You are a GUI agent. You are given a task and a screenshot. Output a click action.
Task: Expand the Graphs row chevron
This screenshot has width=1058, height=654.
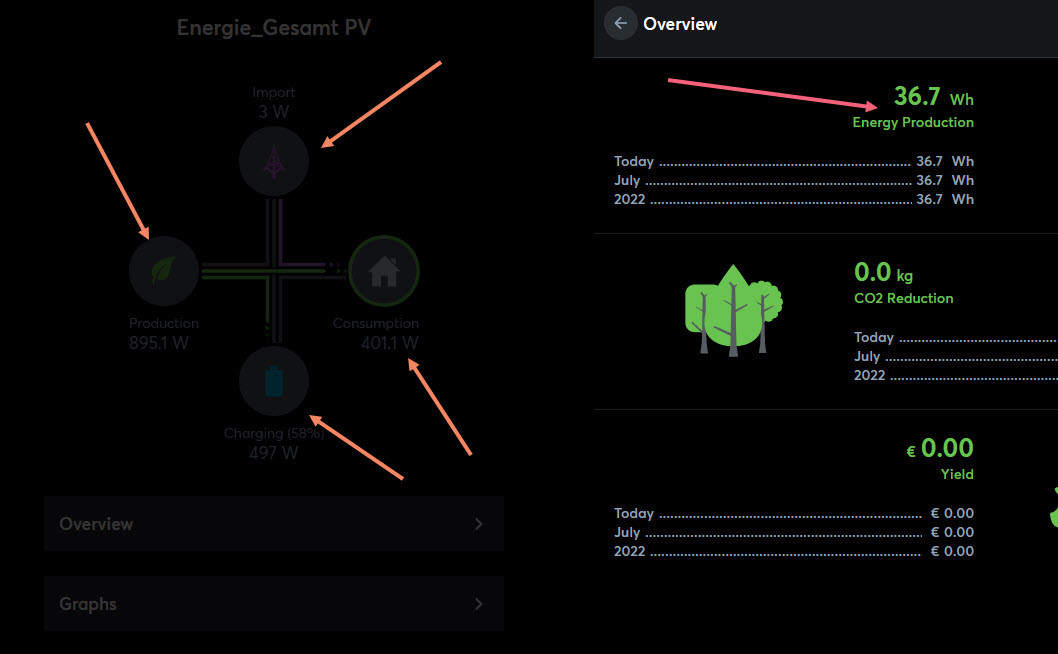coord(479,604)
